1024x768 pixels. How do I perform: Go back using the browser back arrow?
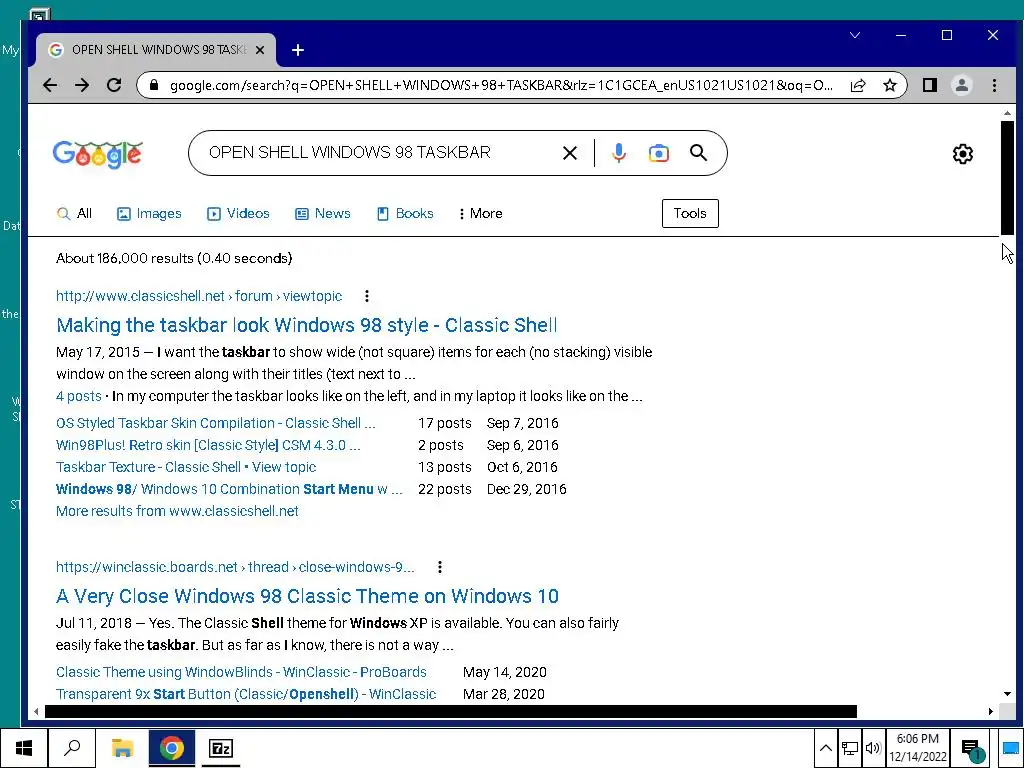tap(50, 85)
